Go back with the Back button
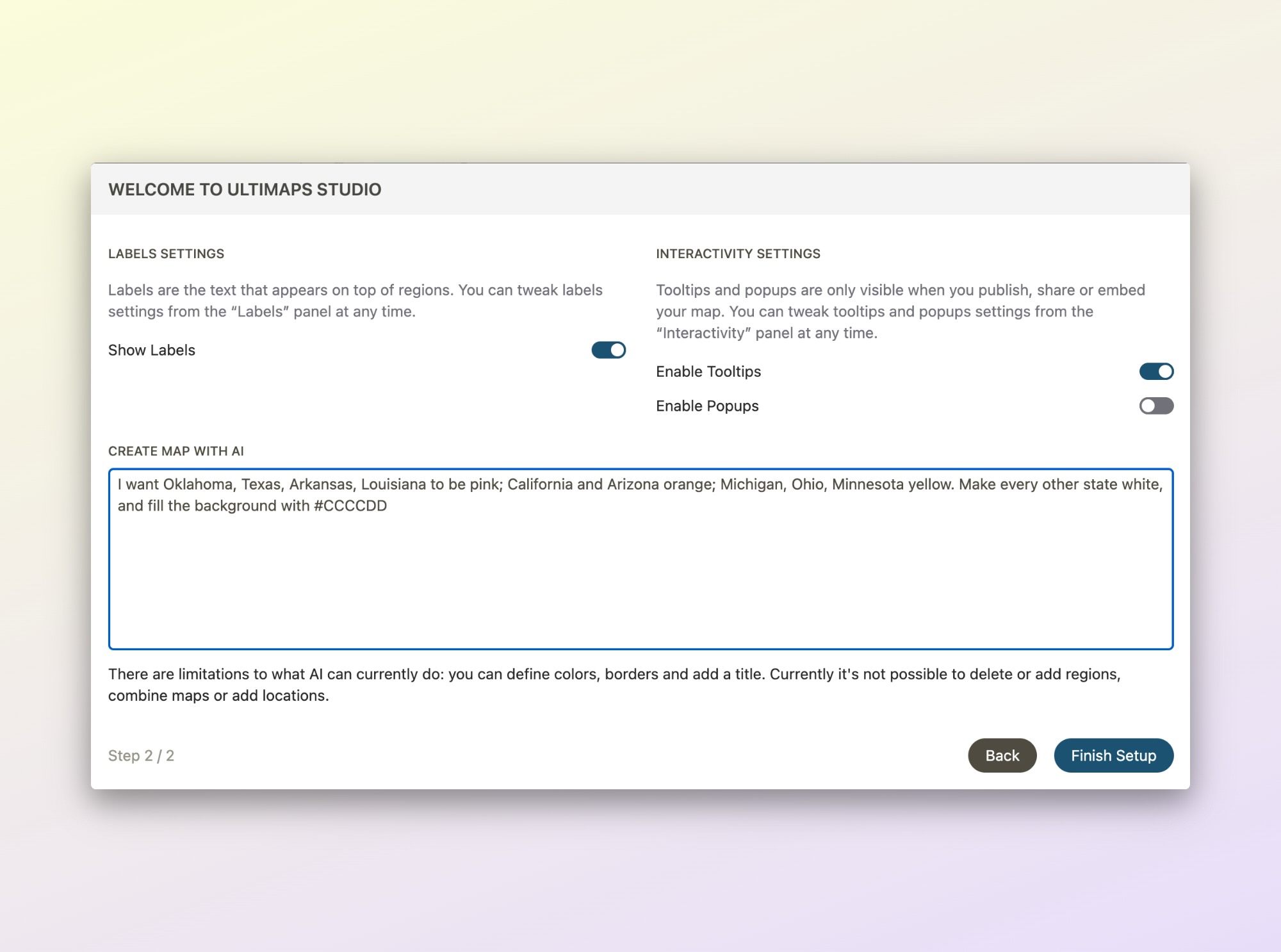This screenshot has width=1281, height=952. point(1002,755)
